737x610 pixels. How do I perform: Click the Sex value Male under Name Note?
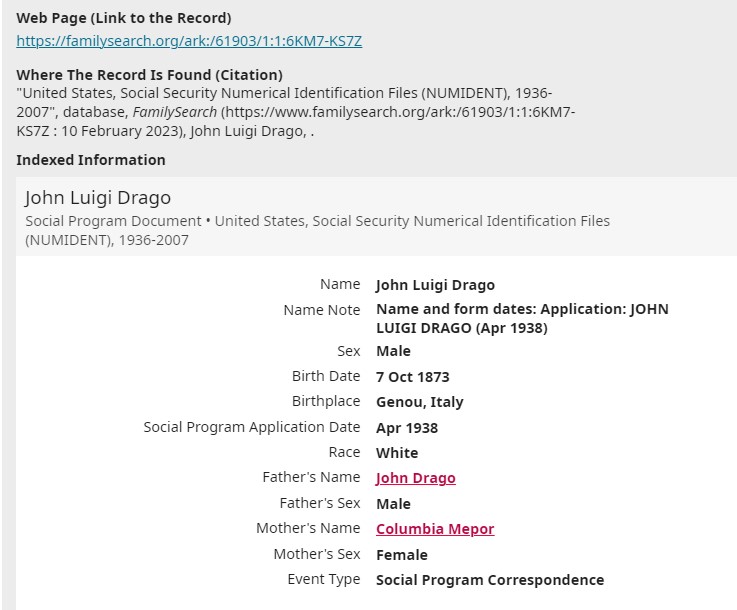[393, 351]
